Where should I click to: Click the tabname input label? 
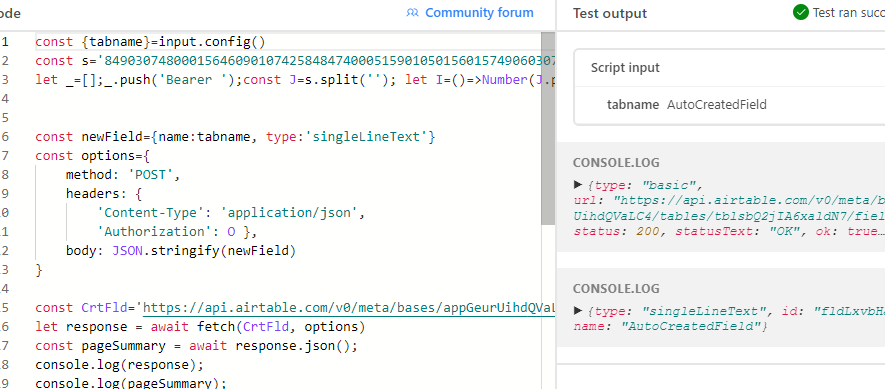633,104
